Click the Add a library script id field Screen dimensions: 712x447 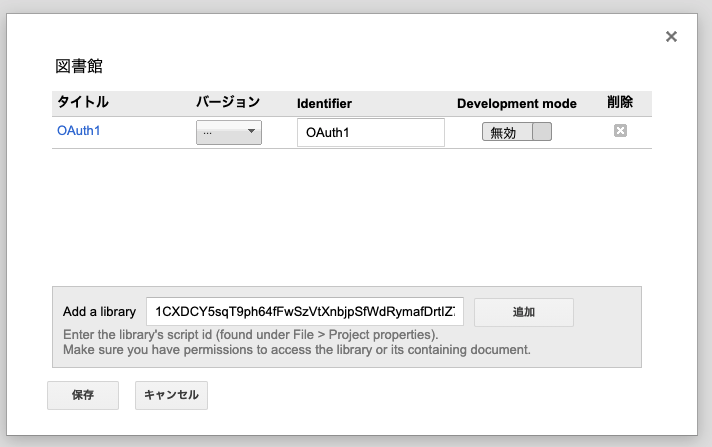[305, 312]
